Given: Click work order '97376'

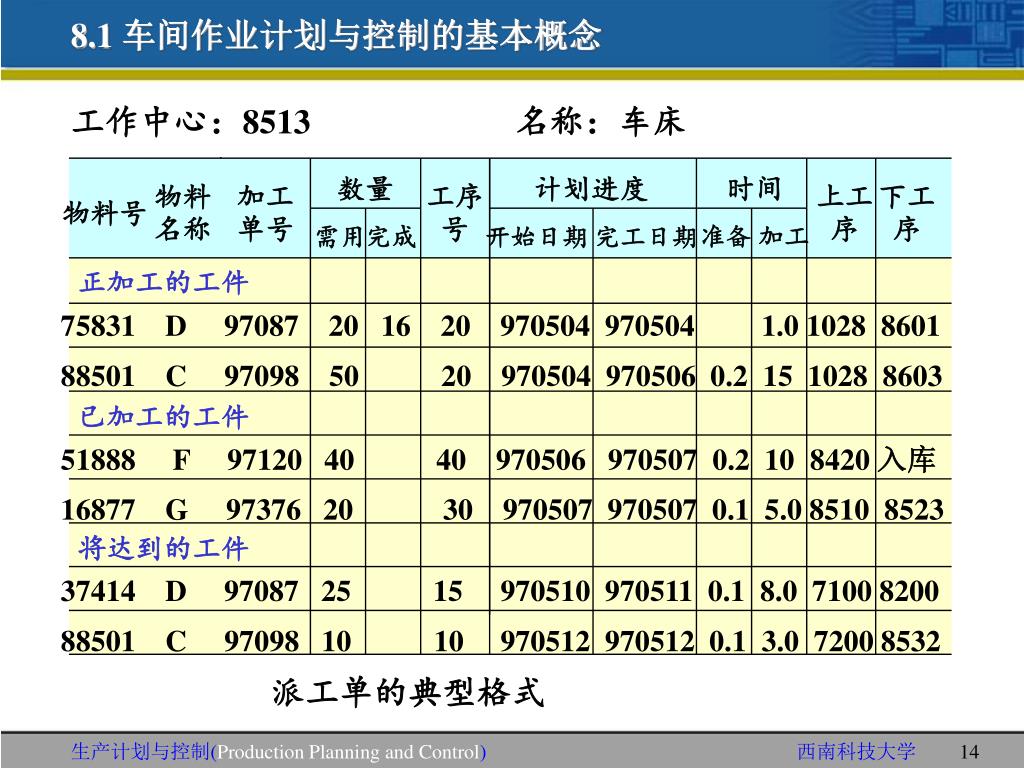Looking at the screenshot, I should [x=263, y=509].
